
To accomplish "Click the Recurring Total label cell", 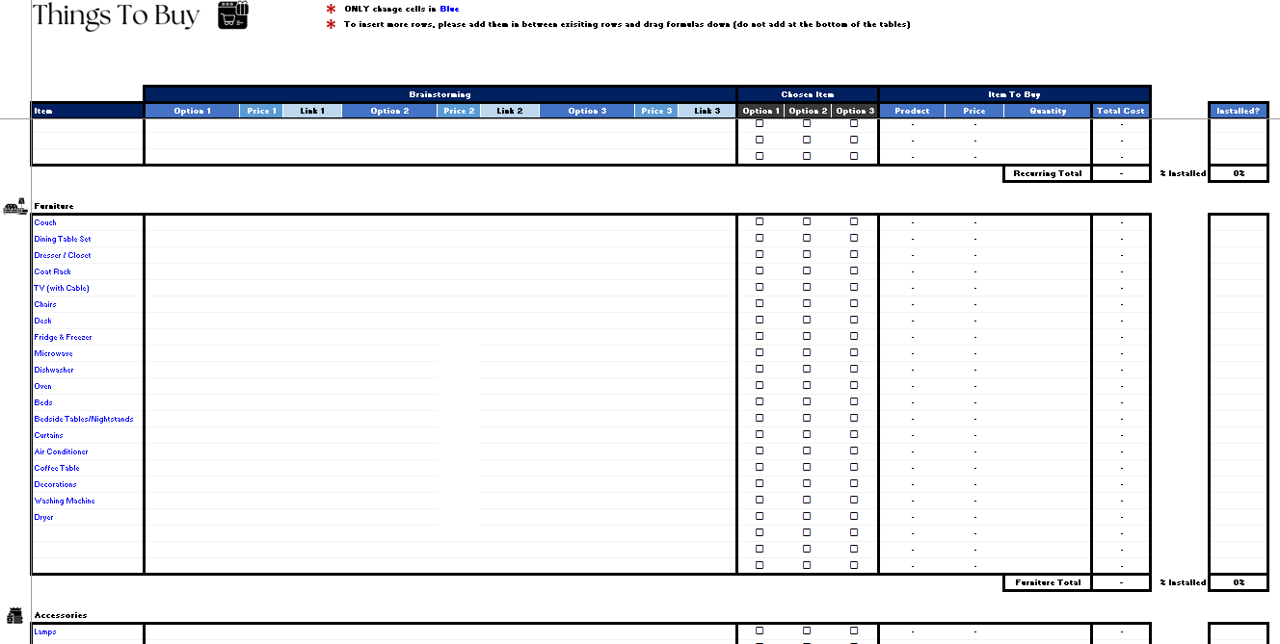I will [x=1047, y=173].
